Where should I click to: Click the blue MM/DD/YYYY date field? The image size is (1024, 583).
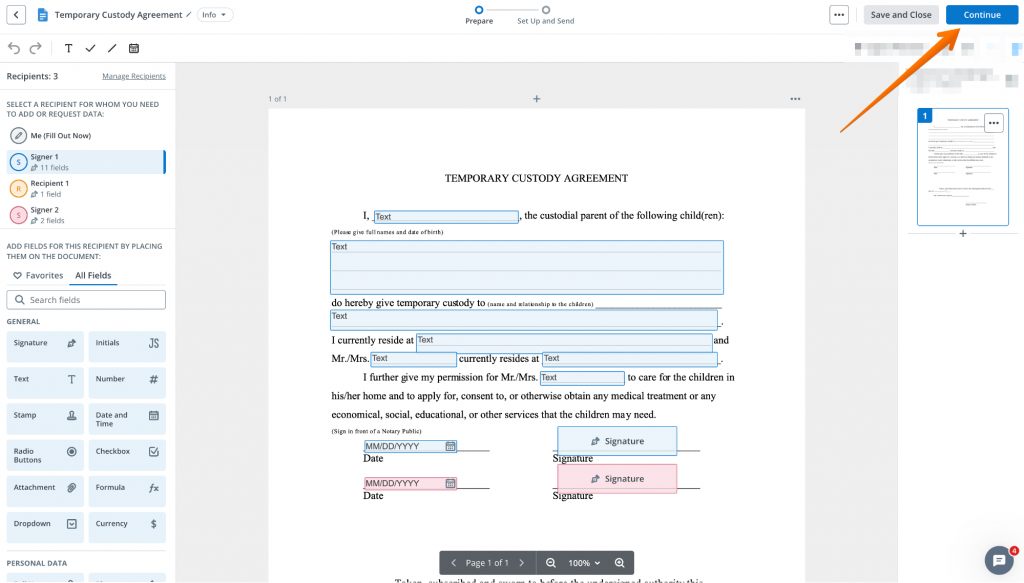point(410,447)
